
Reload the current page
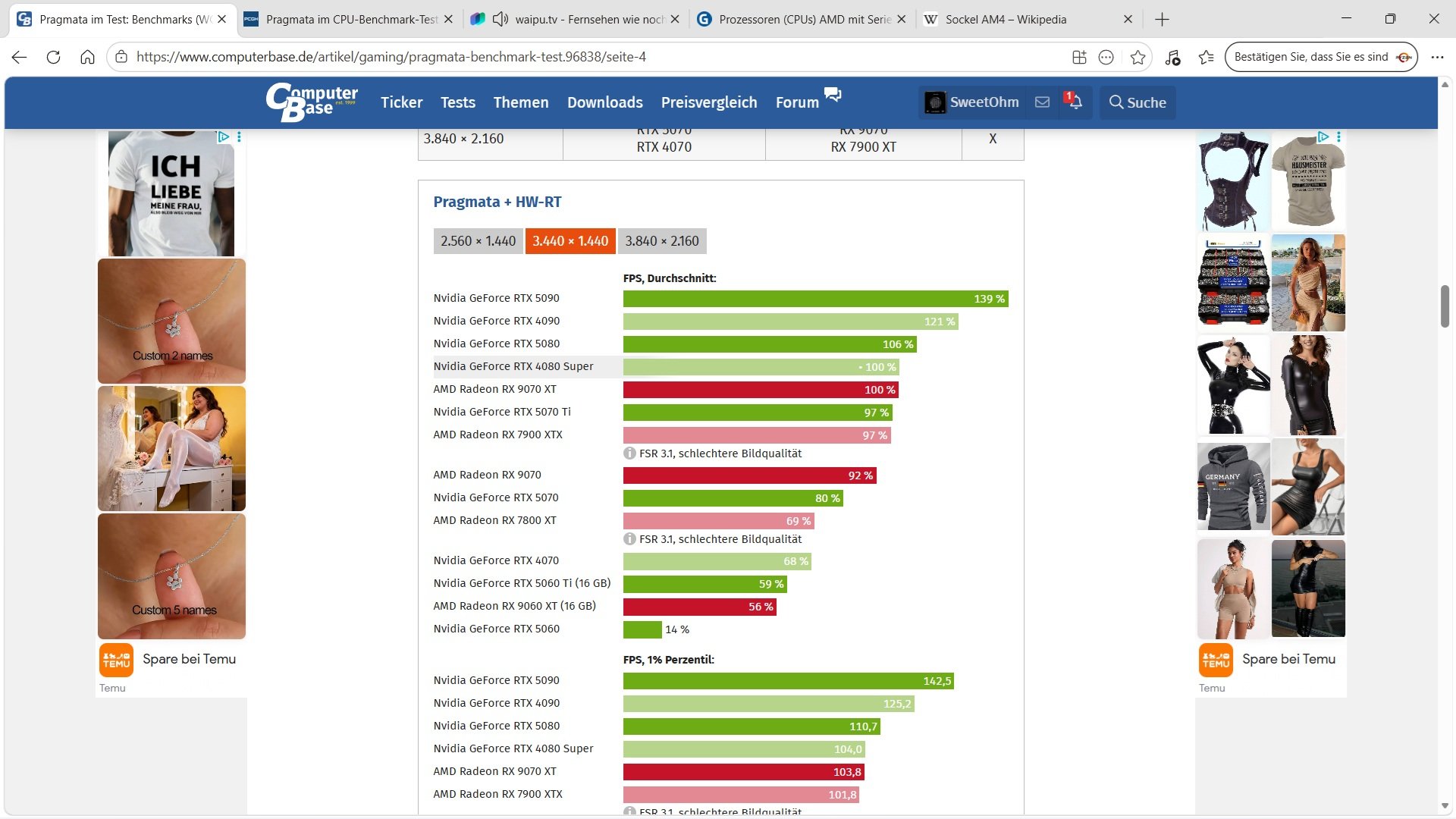(53, 57)
